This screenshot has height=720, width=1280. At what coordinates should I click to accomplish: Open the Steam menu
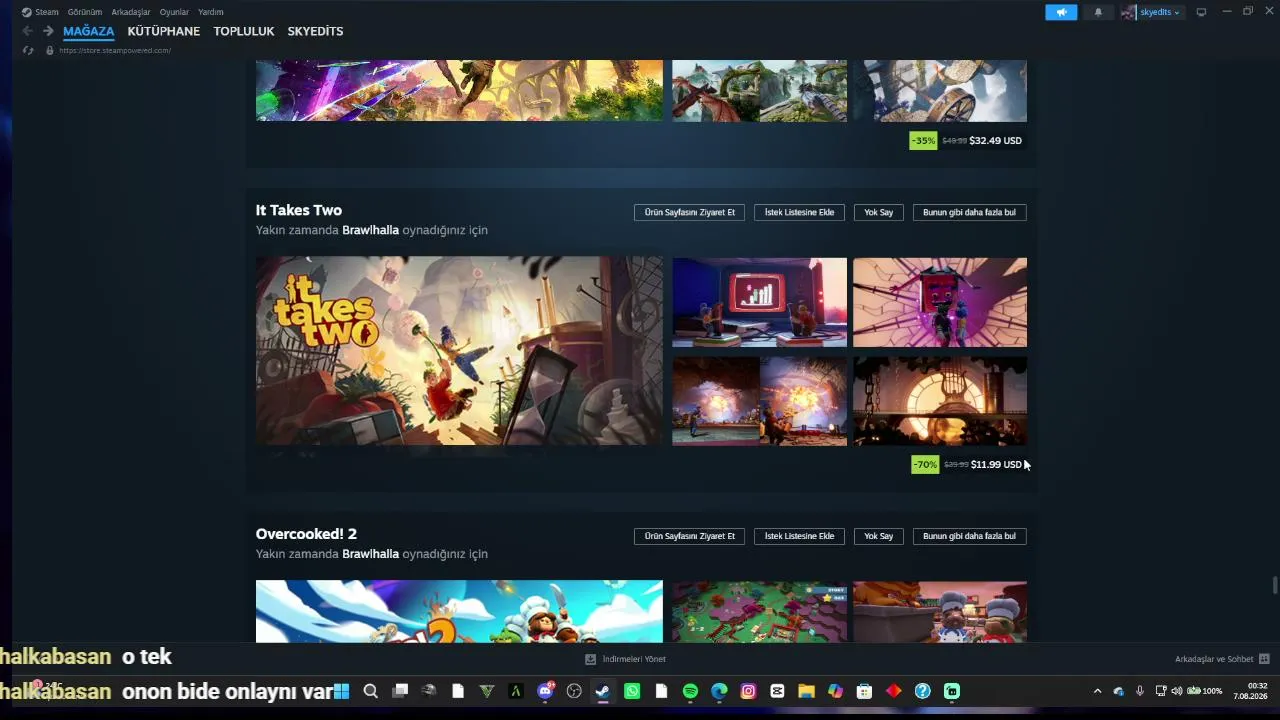(41, 12)
